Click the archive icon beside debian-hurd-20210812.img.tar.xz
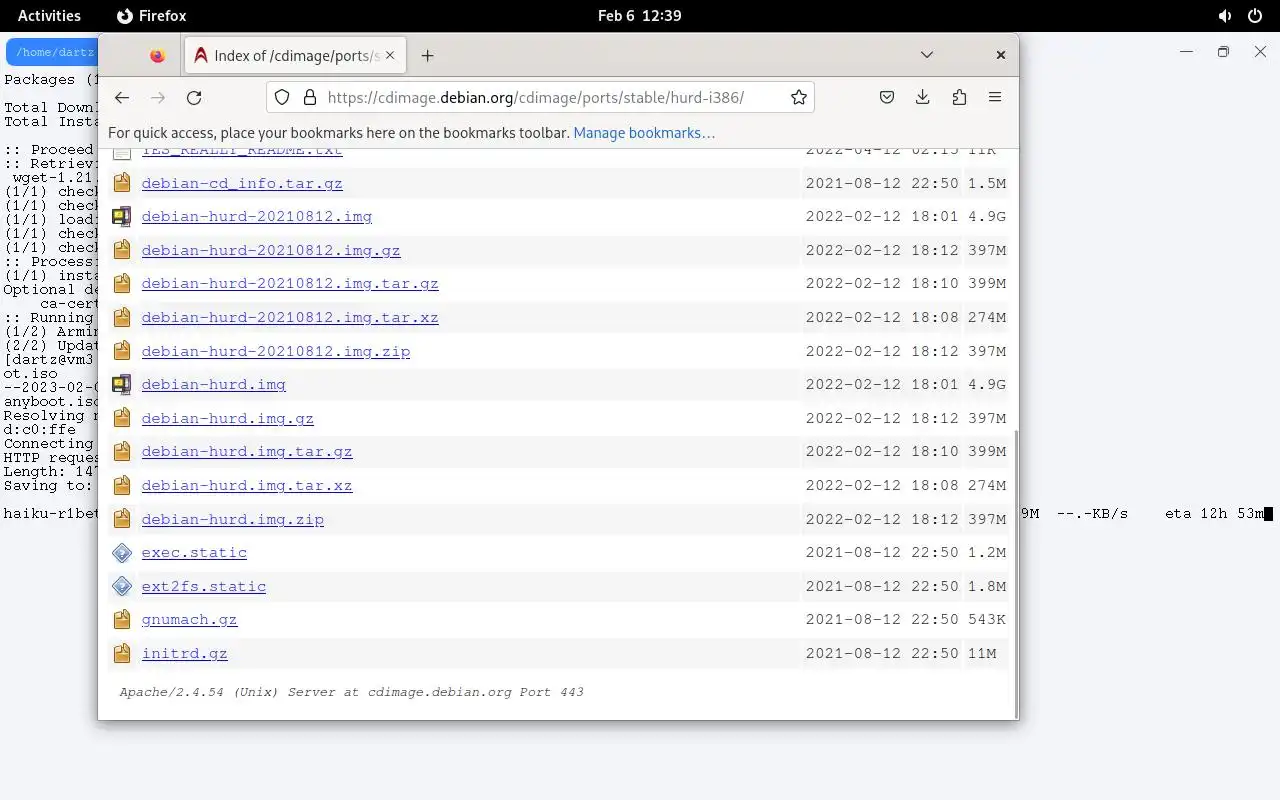This screenshot has width=1280, height=800. click(122, 317)
